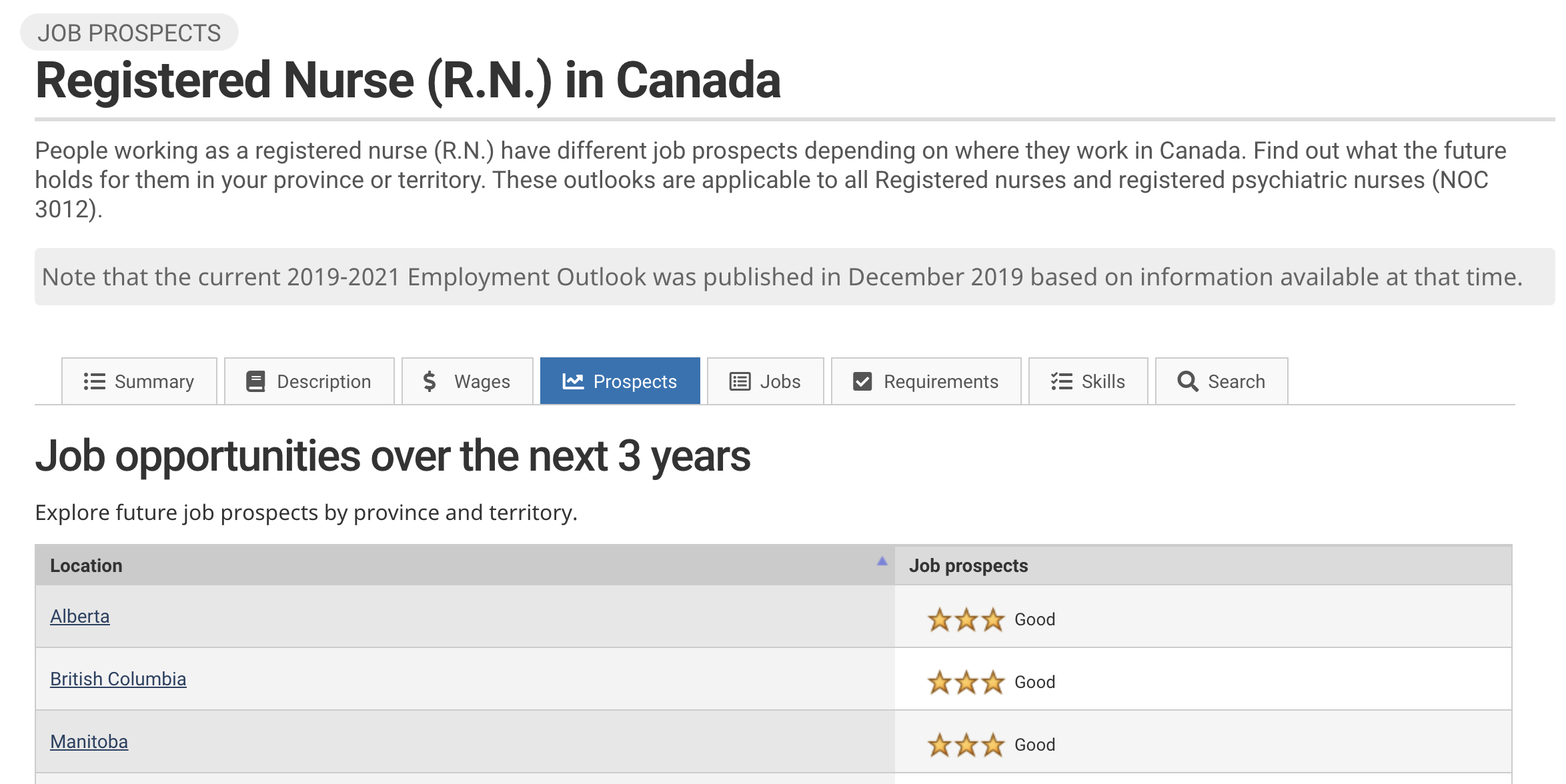Switch to the Wages tab
The width and height of the screenshot is (1566, 784).
pyautogui.click(x=468, y=381)
